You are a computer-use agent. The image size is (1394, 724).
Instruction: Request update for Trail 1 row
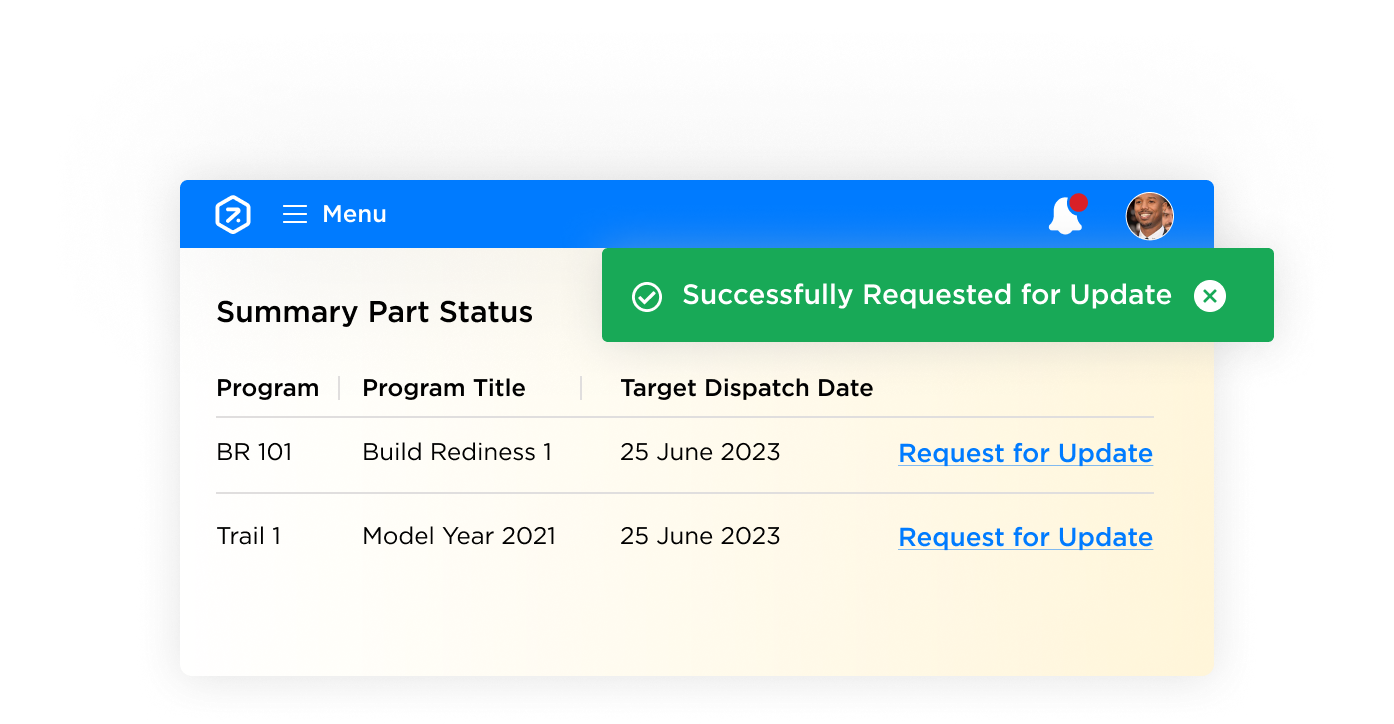point(1026,537)
